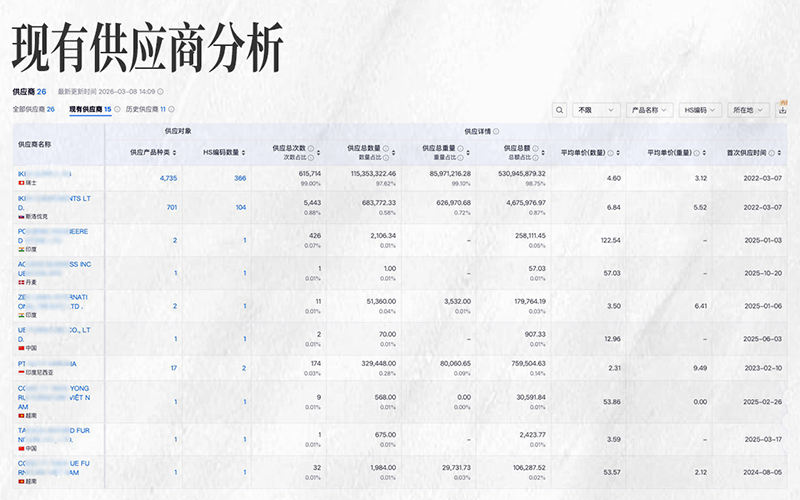Click info icon beside 最新更新时间 timestamp
The height and width of the screenshot is (500, 800).
click(x=162, y=91)
